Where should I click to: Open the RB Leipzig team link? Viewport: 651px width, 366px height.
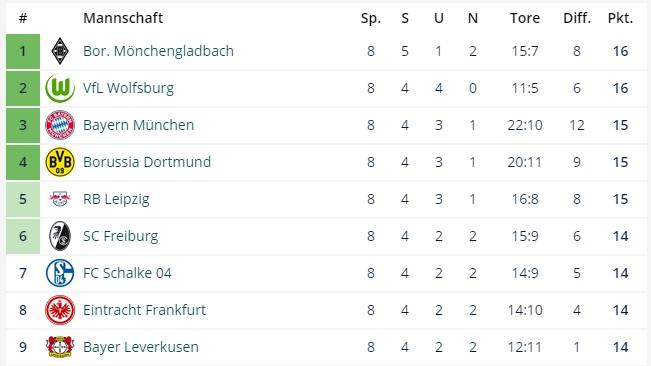point(116,199)
